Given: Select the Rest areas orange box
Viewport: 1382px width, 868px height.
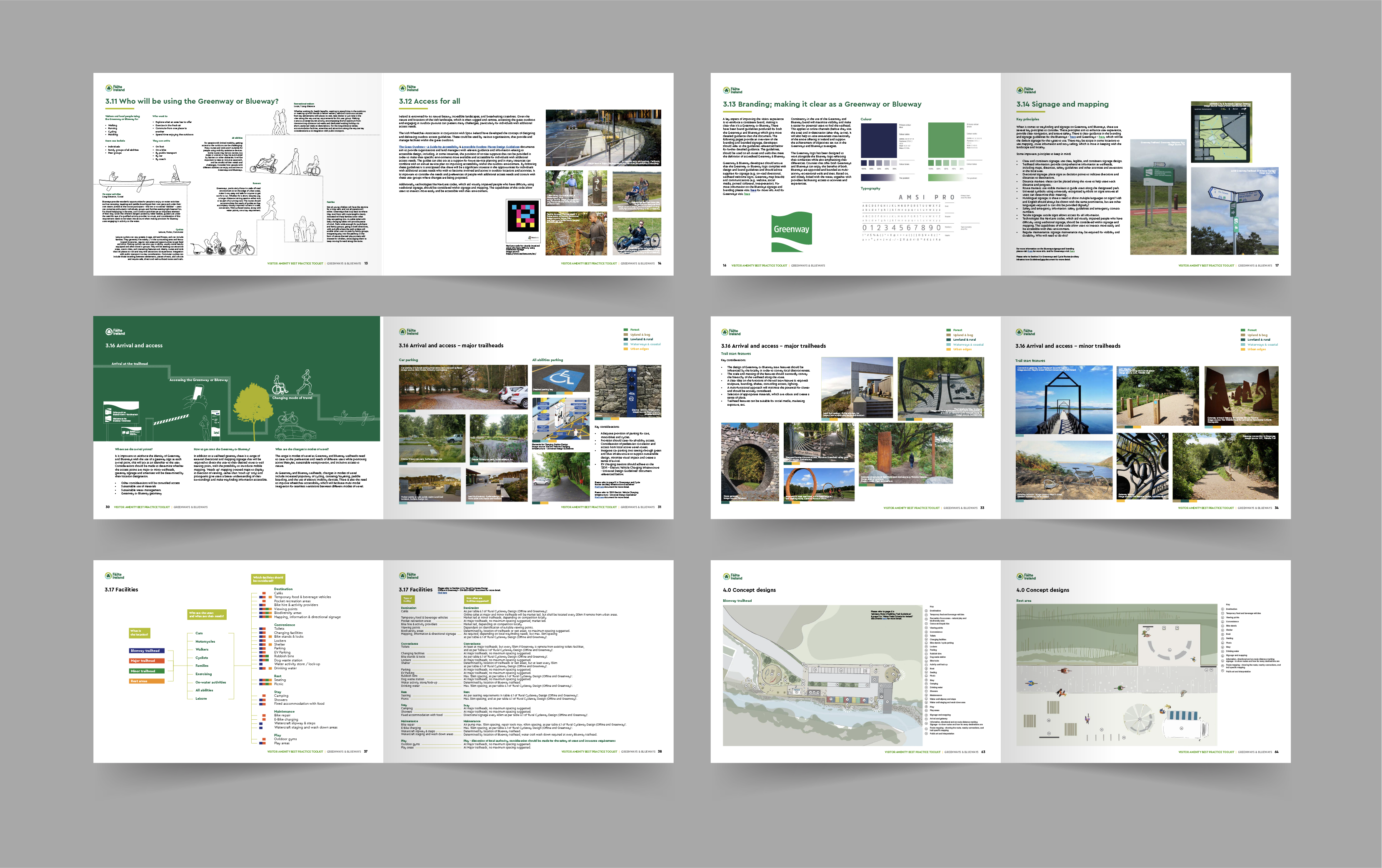Looking at the screenshot, I should pos(147,681).
